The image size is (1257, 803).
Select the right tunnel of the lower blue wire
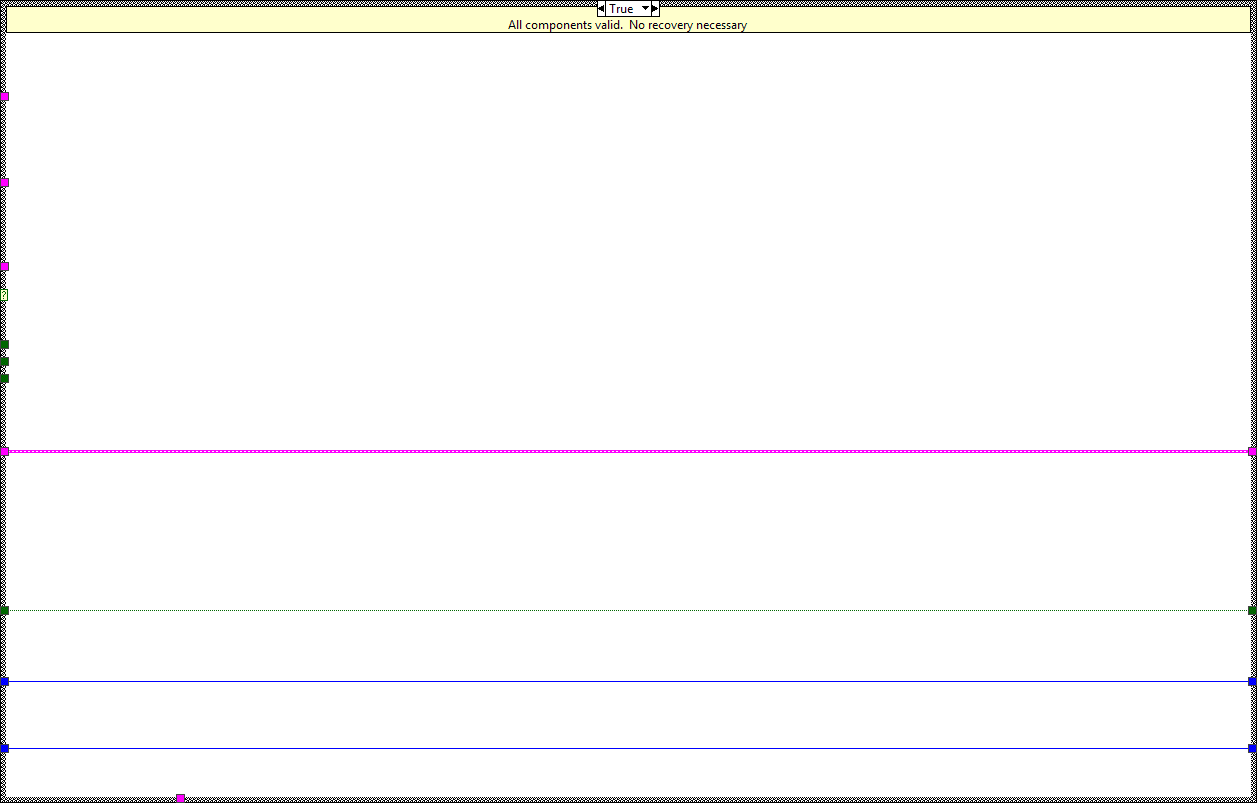pyautogui.click(x=1251, y=748)
